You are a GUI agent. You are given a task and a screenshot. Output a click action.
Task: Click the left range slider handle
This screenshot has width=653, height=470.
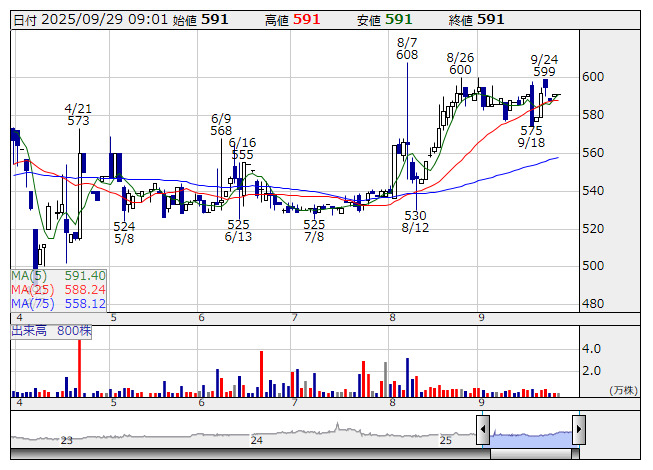point(483,430)
